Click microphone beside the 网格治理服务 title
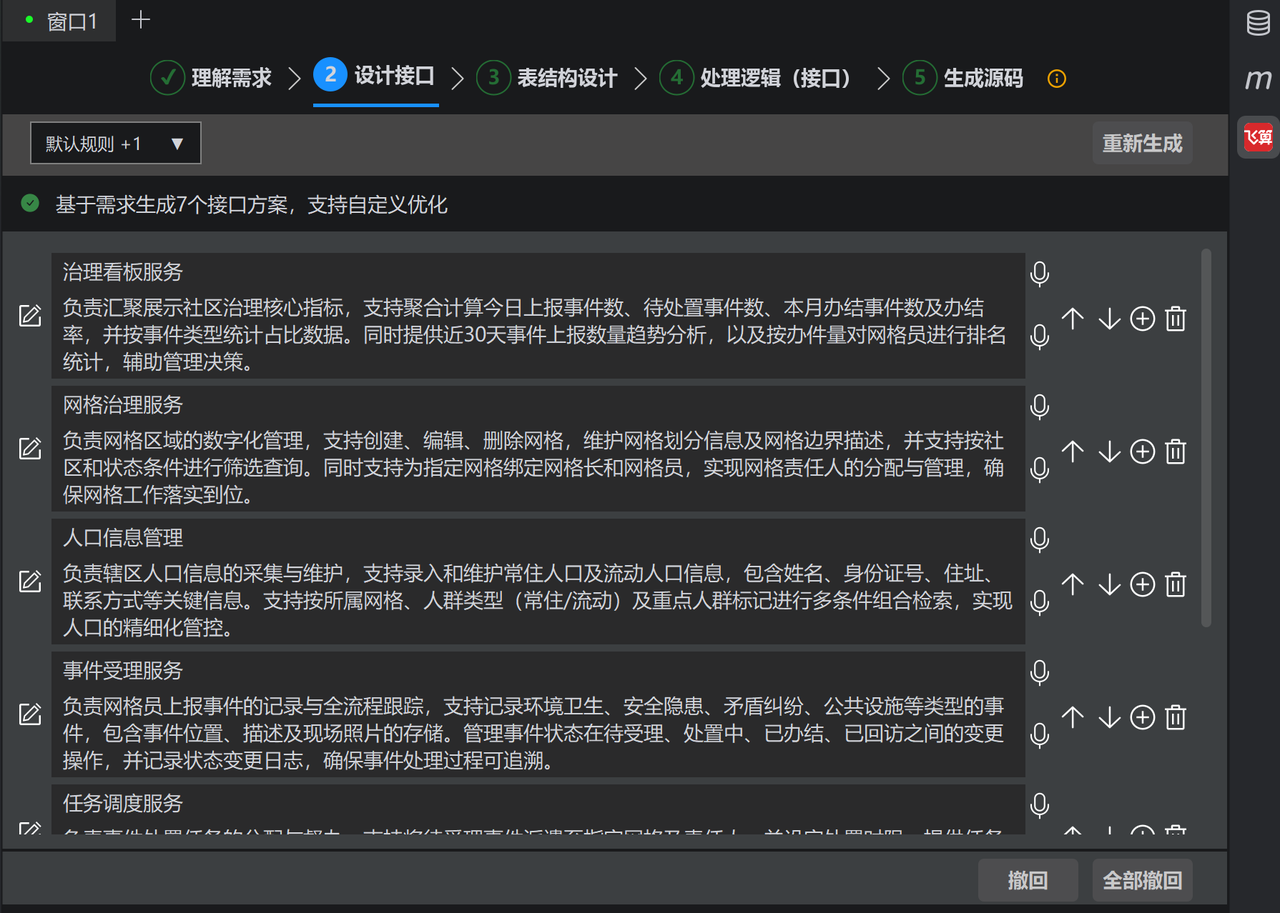Viewport: 1280px width, 913px height. pos(1040,406)
